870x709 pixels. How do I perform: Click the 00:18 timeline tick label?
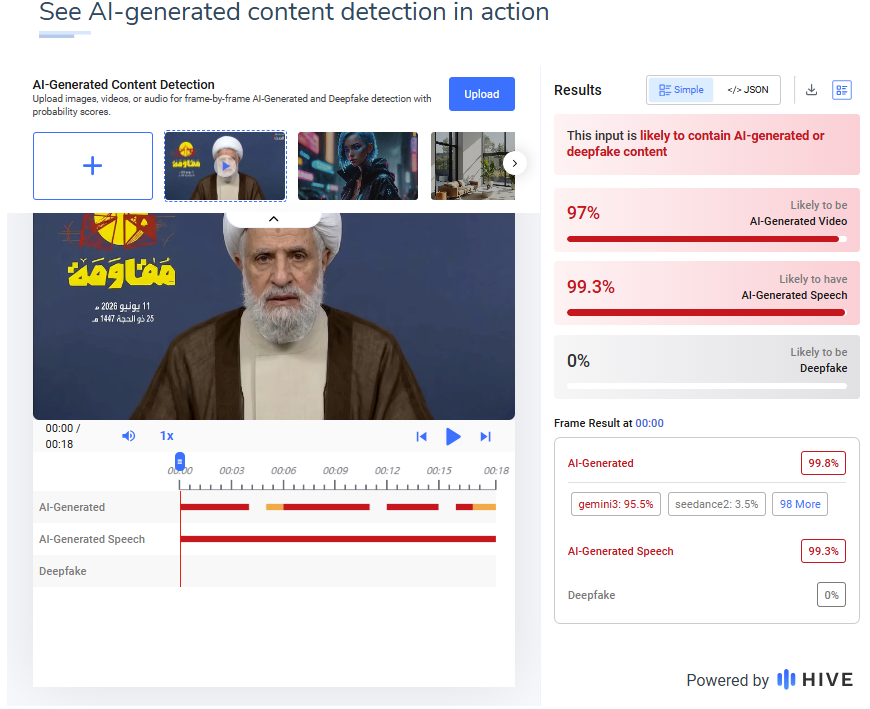(x=496, y=470)
